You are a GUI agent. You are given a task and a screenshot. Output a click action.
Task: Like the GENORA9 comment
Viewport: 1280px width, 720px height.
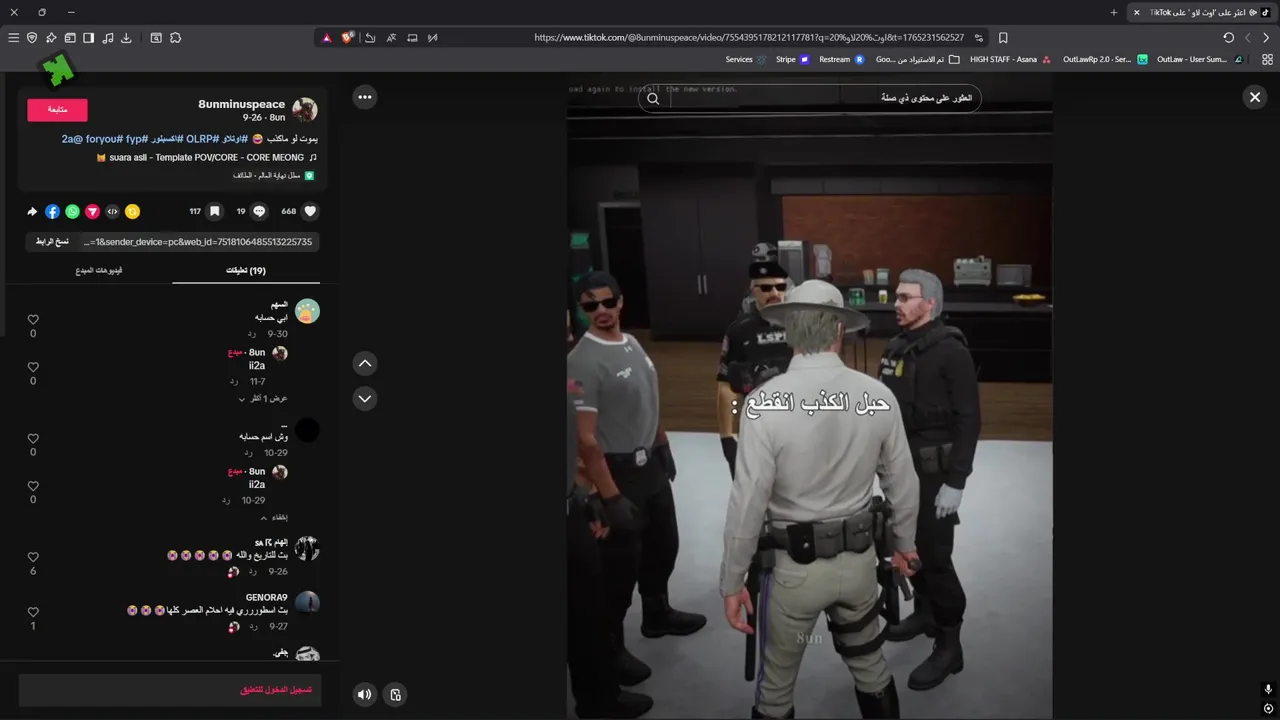[33, 612]
